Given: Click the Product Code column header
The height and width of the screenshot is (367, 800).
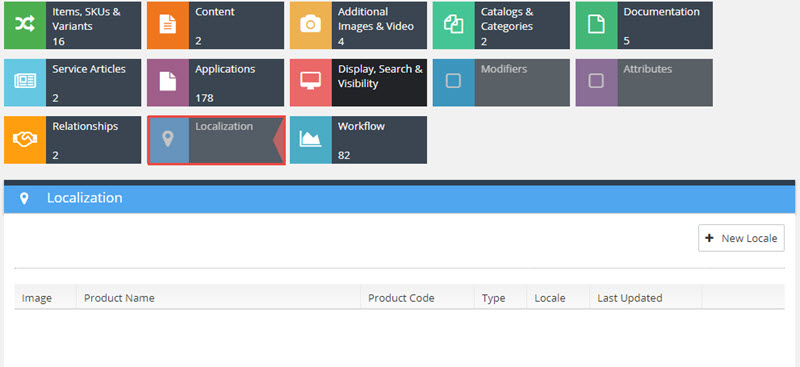Looking at the screenshot, I should click(401, 298).
